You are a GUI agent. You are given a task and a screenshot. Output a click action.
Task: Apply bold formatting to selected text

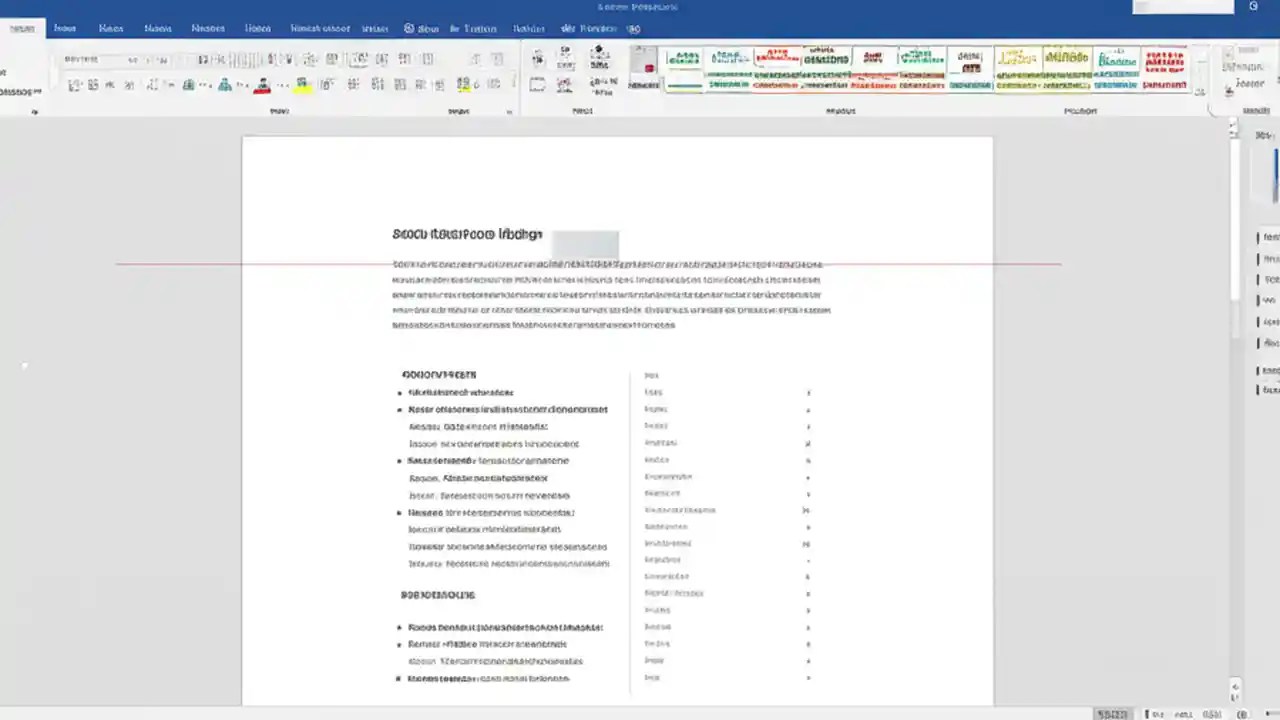point(73,84)
